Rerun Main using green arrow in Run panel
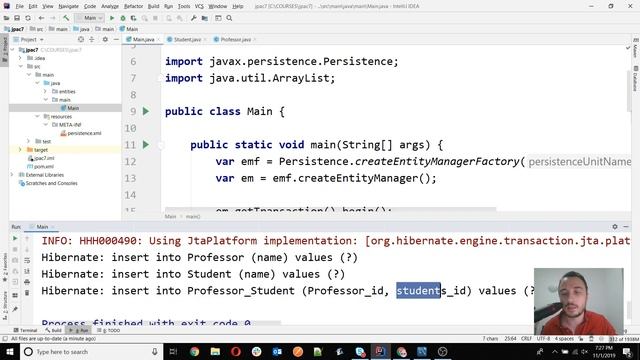 [x=15, y=238]
